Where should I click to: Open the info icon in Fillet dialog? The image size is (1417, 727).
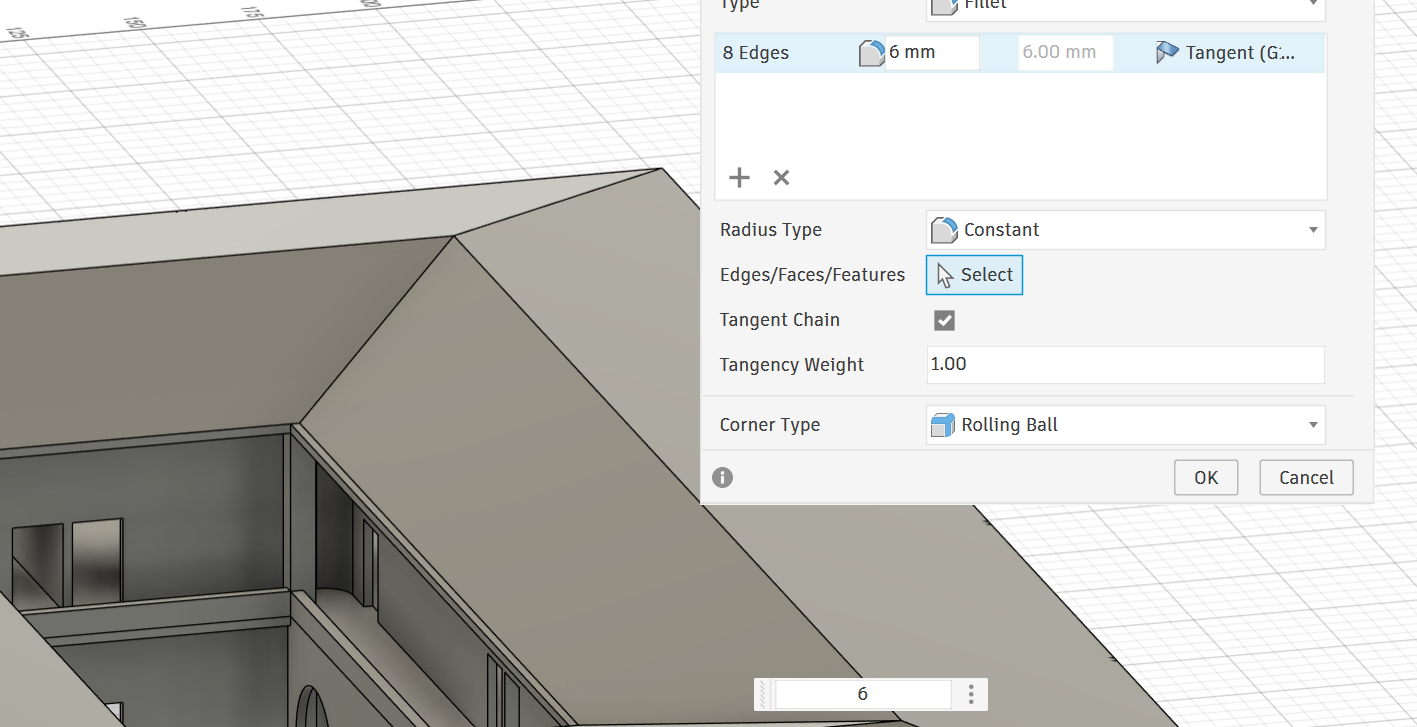[x=723, y=477]
